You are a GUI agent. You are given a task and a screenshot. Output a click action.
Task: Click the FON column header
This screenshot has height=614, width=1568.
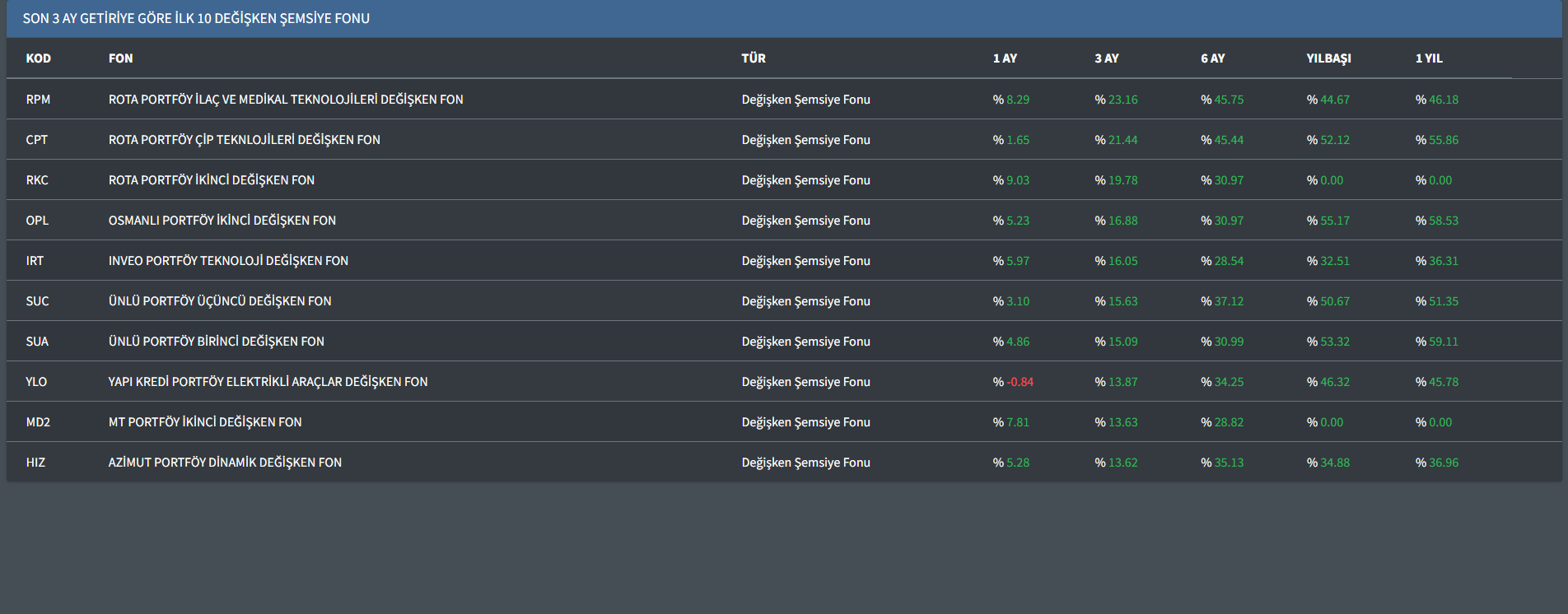120,58
